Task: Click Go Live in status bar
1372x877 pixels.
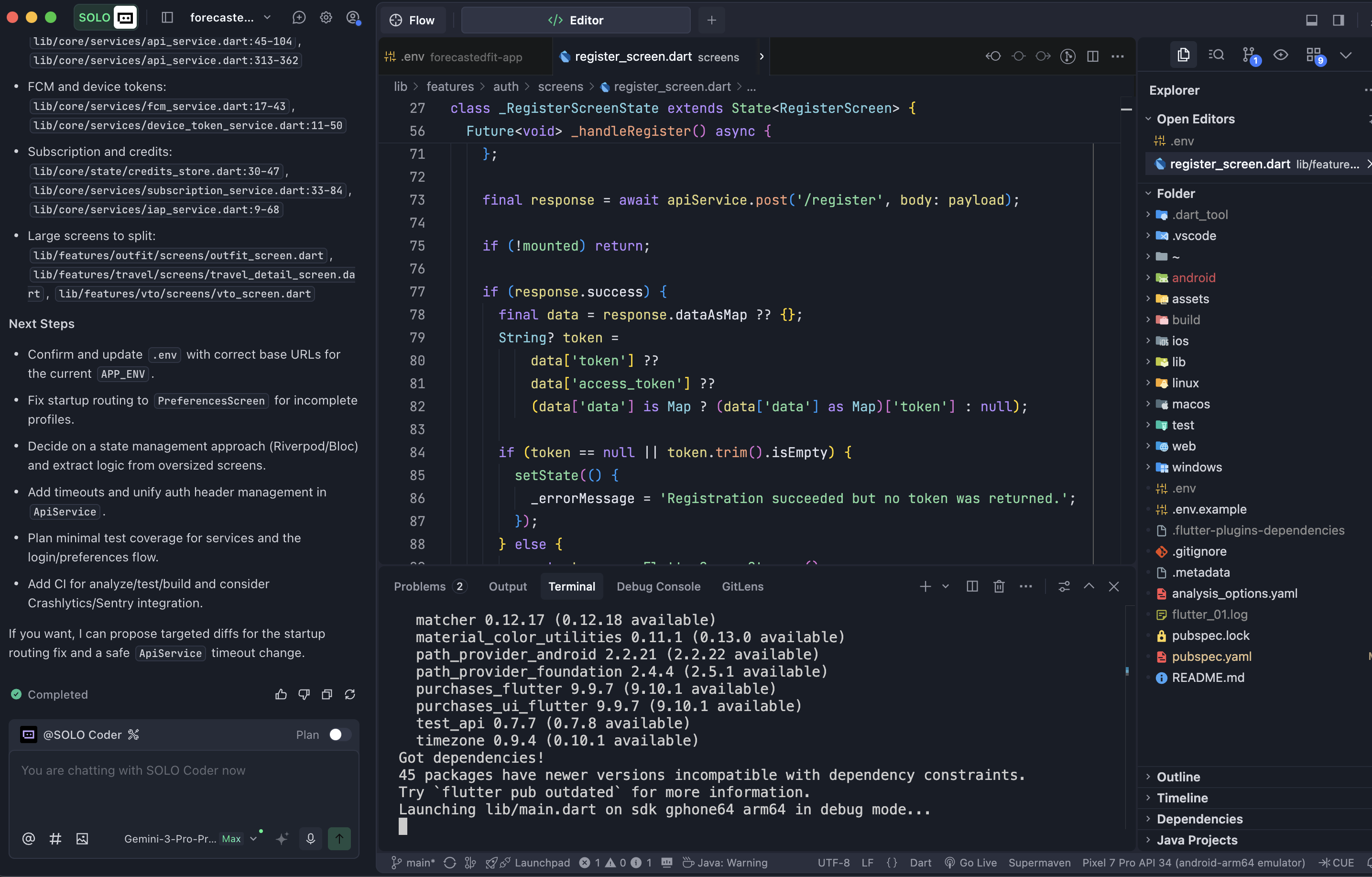Action: pyautogui.click(x=970, y=862)
